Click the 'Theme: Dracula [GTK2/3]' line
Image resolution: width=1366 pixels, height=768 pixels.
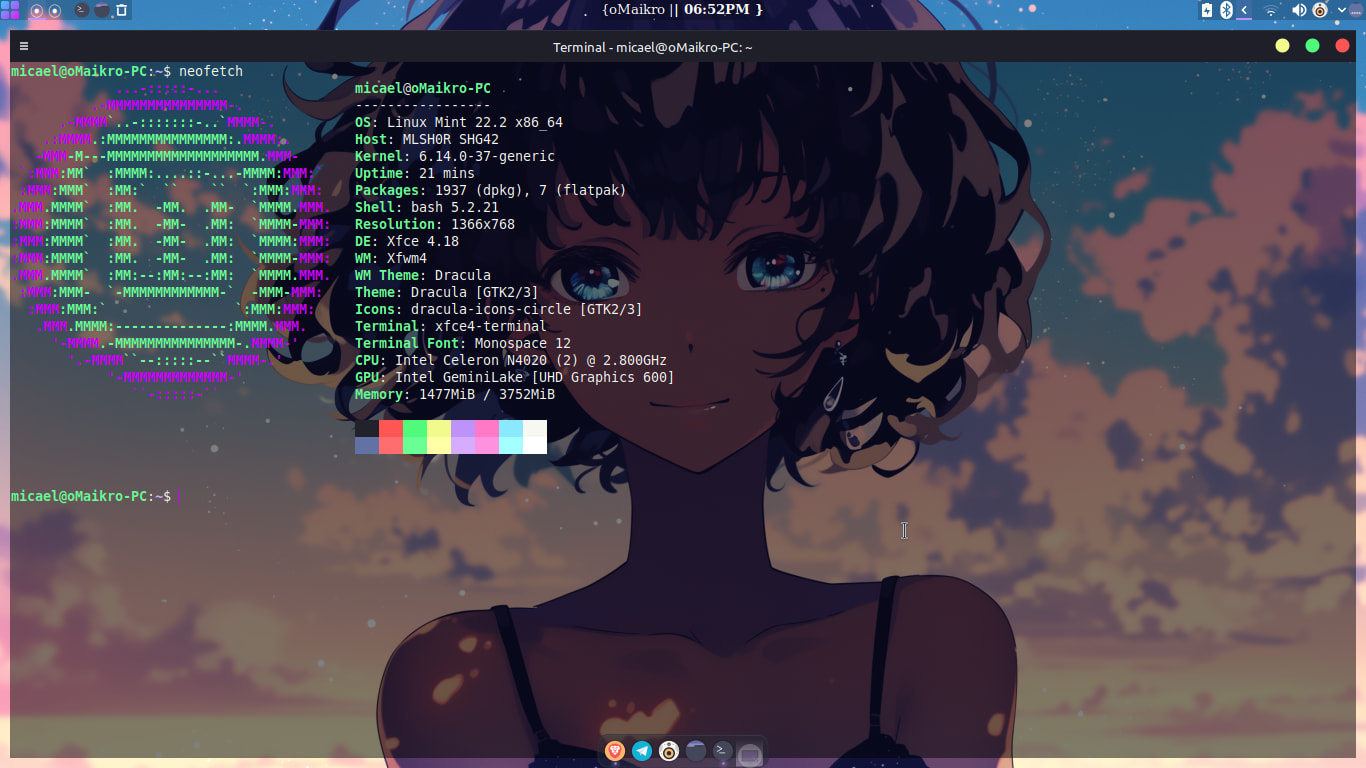(447, 293)
